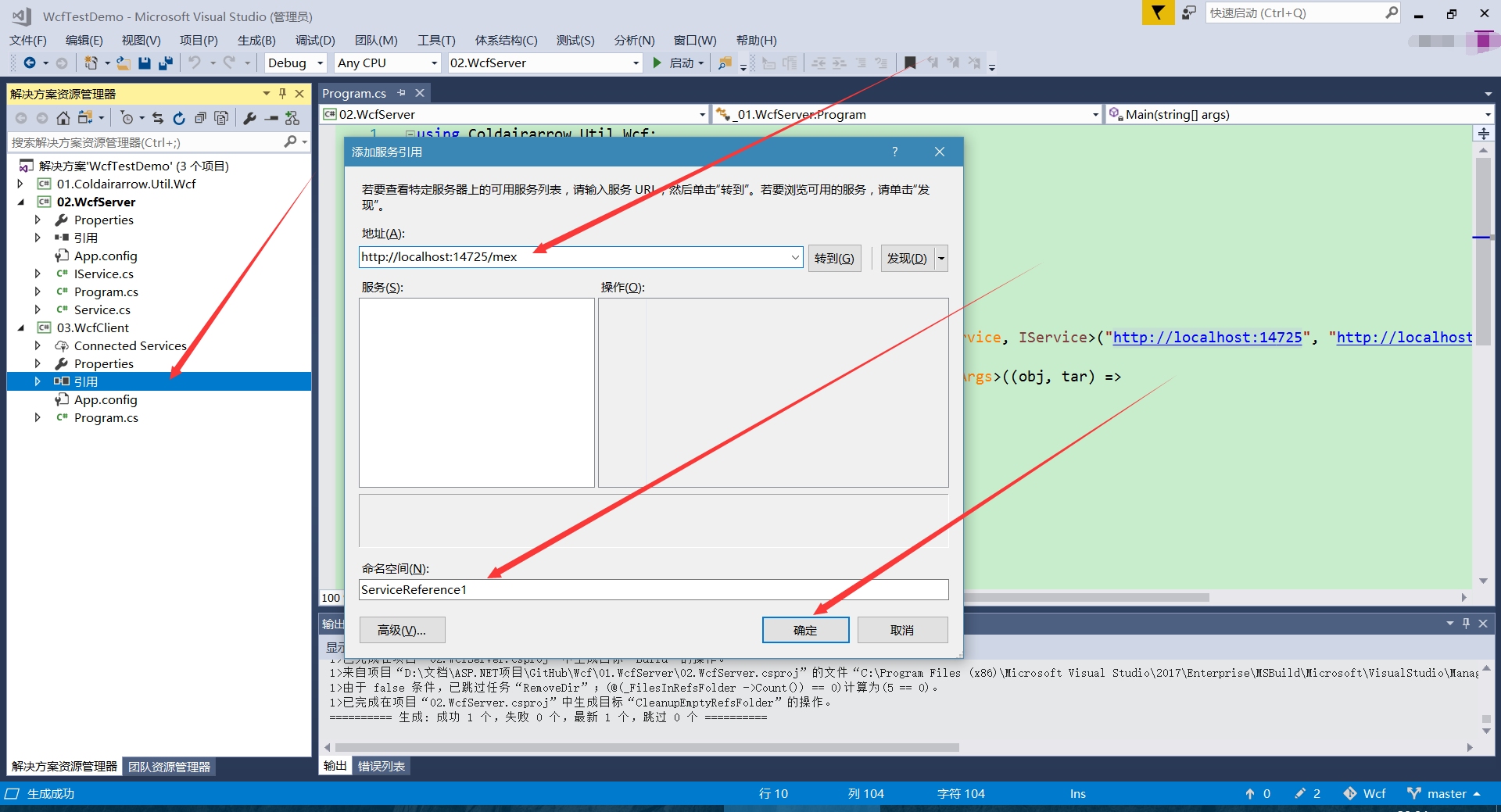This screenshot has height=812, width=1501.
Task: Open the address URL combo box dropdown arrow
Action: (x=794, y=257)
